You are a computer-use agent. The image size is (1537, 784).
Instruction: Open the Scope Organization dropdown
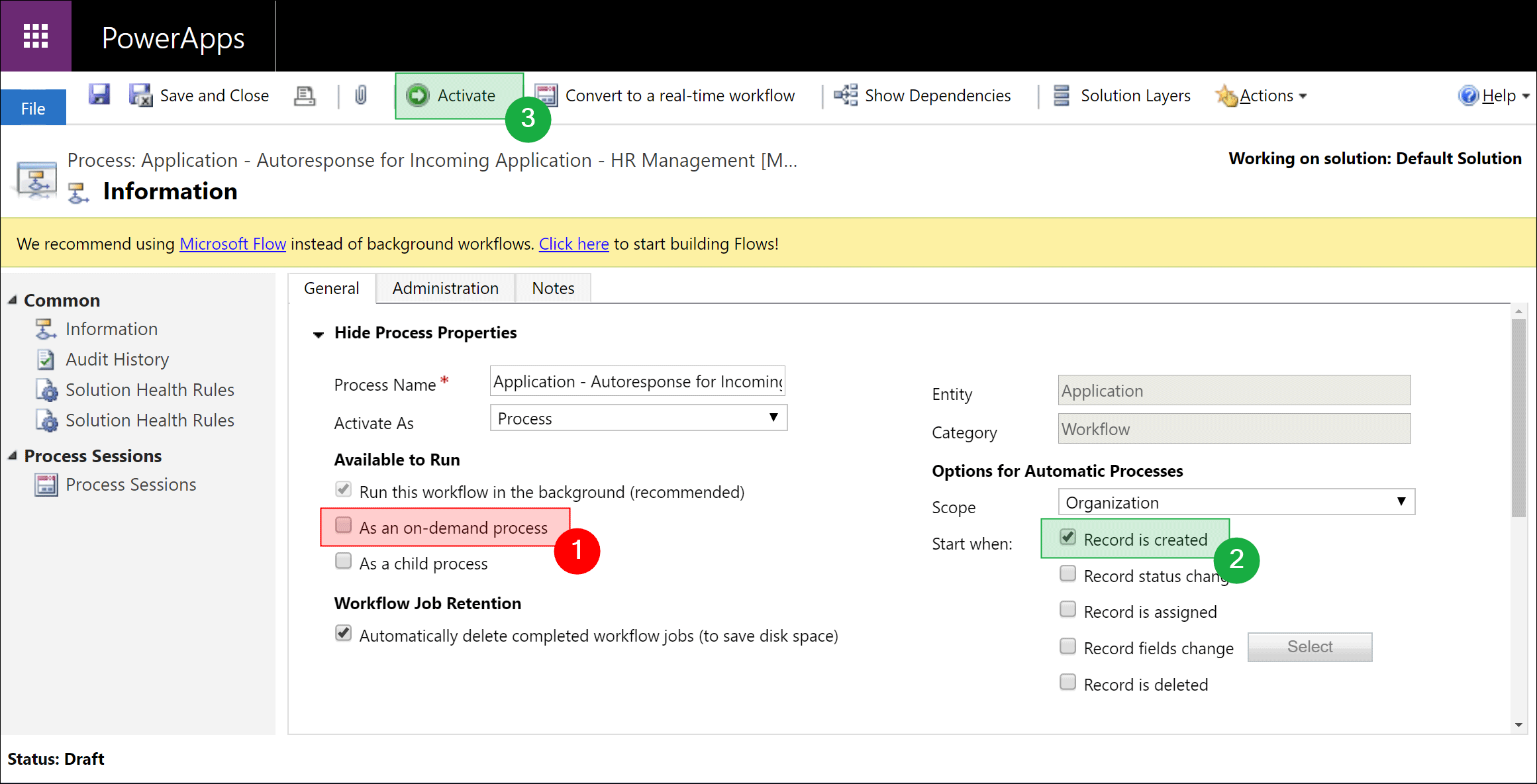(x=1236, y=502)
